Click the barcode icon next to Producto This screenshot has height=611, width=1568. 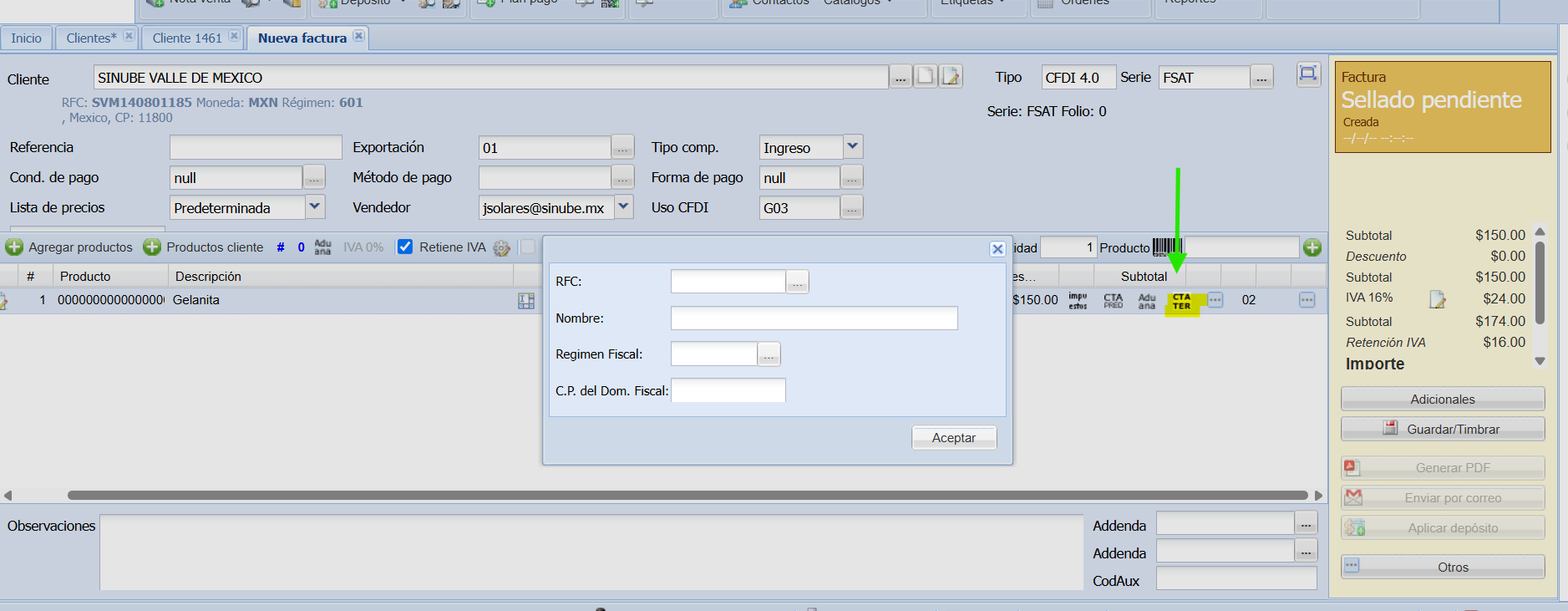pyautogui.click(x=1166, y=247)
